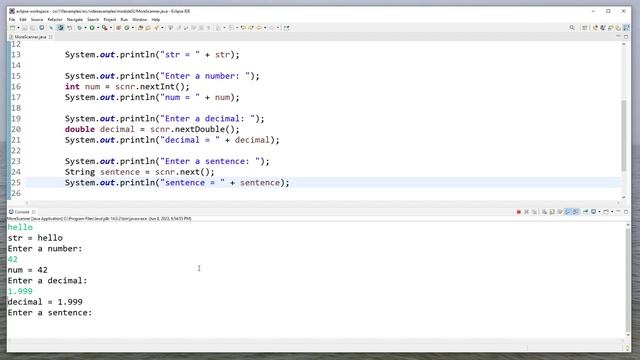Expand the New wizard dropdown arrow
This screenshot has height=360, width=640.
(x=18, y=28)
